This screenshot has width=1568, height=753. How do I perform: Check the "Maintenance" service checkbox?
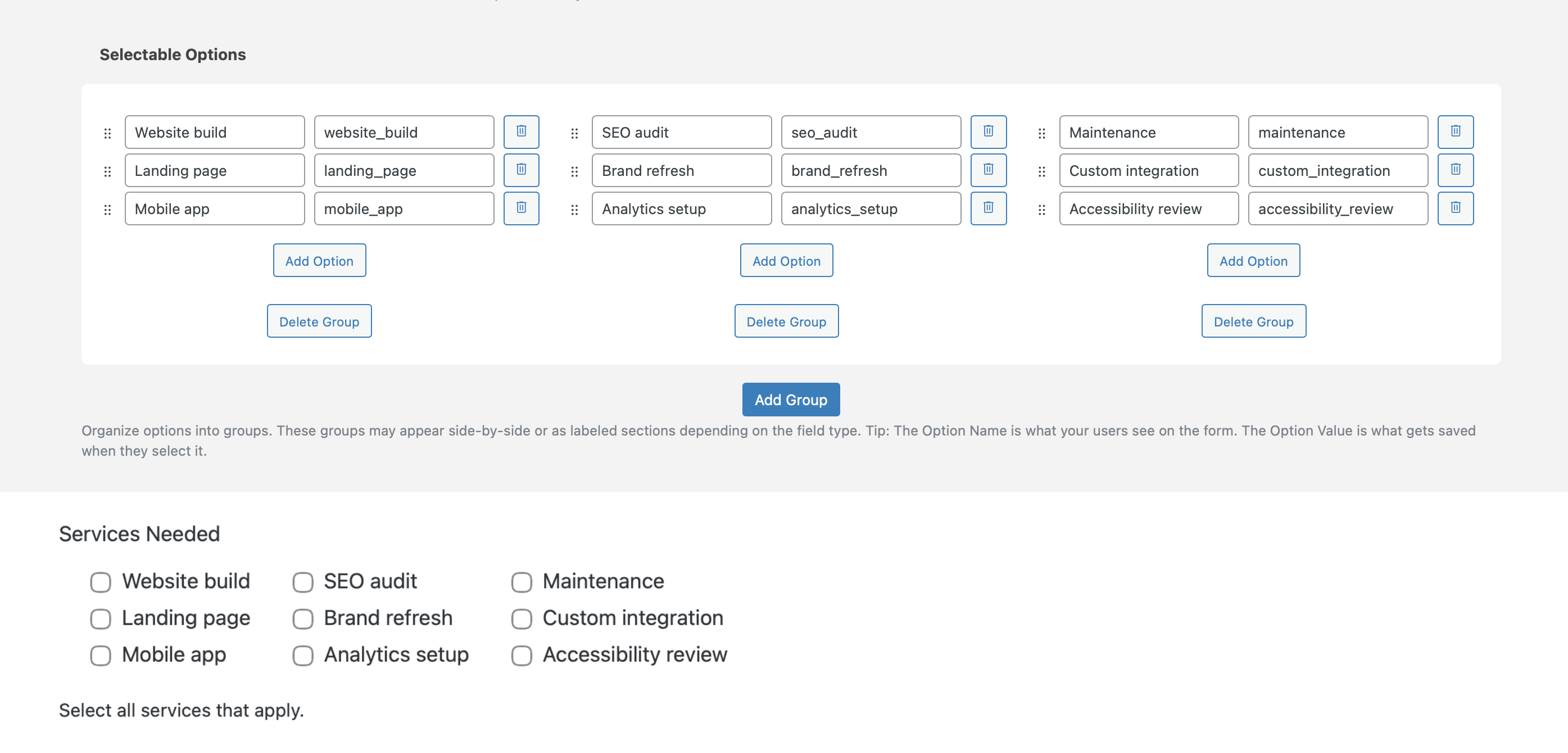click(521, 582)
